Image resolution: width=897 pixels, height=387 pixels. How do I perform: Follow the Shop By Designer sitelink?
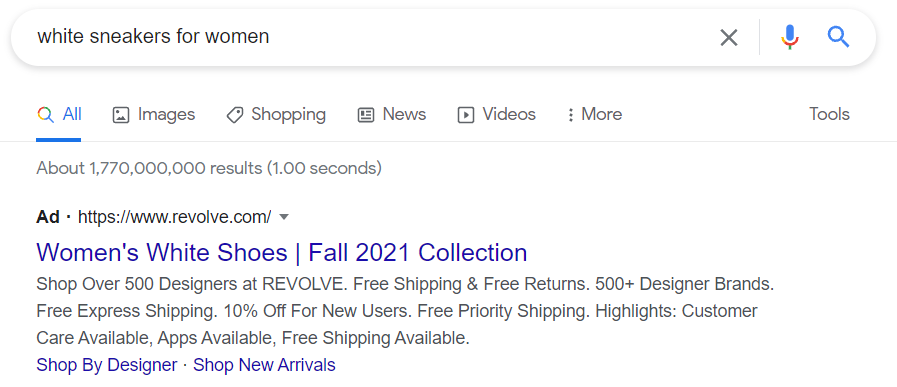click(x=106, y=365)
